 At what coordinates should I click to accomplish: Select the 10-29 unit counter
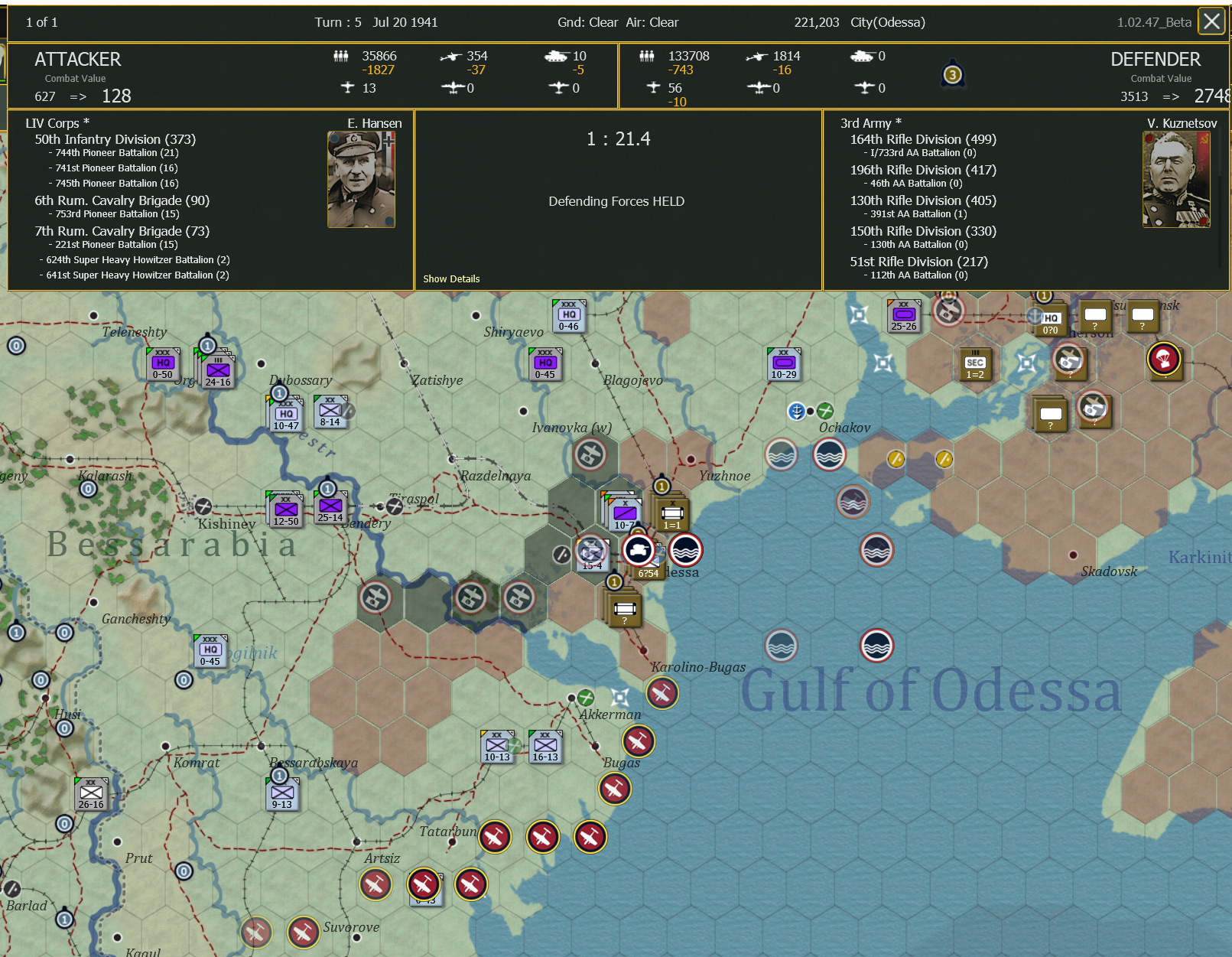click(784, 364)
